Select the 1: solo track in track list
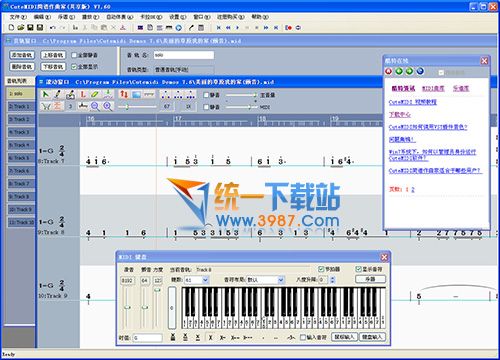The width and height of the screenshot is (500, 360). coord(21,94)
